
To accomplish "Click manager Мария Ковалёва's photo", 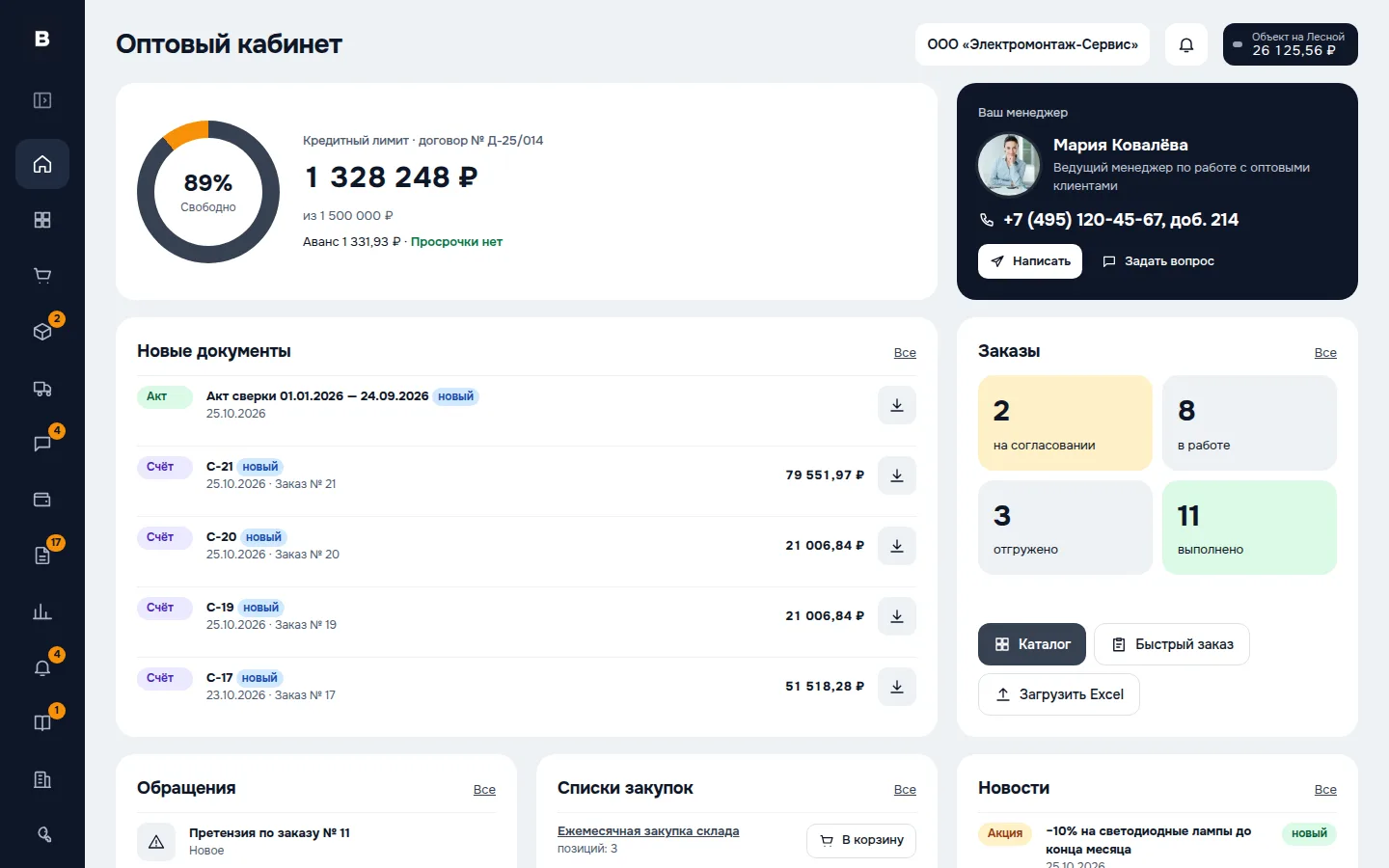I will click(x=1009, y=165).
